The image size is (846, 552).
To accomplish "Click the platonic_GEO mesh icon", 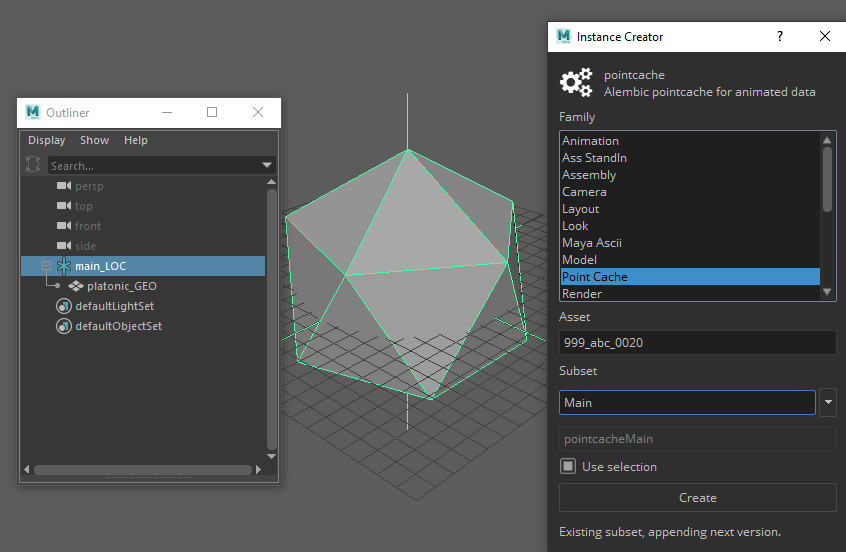I will coord(76,286).
